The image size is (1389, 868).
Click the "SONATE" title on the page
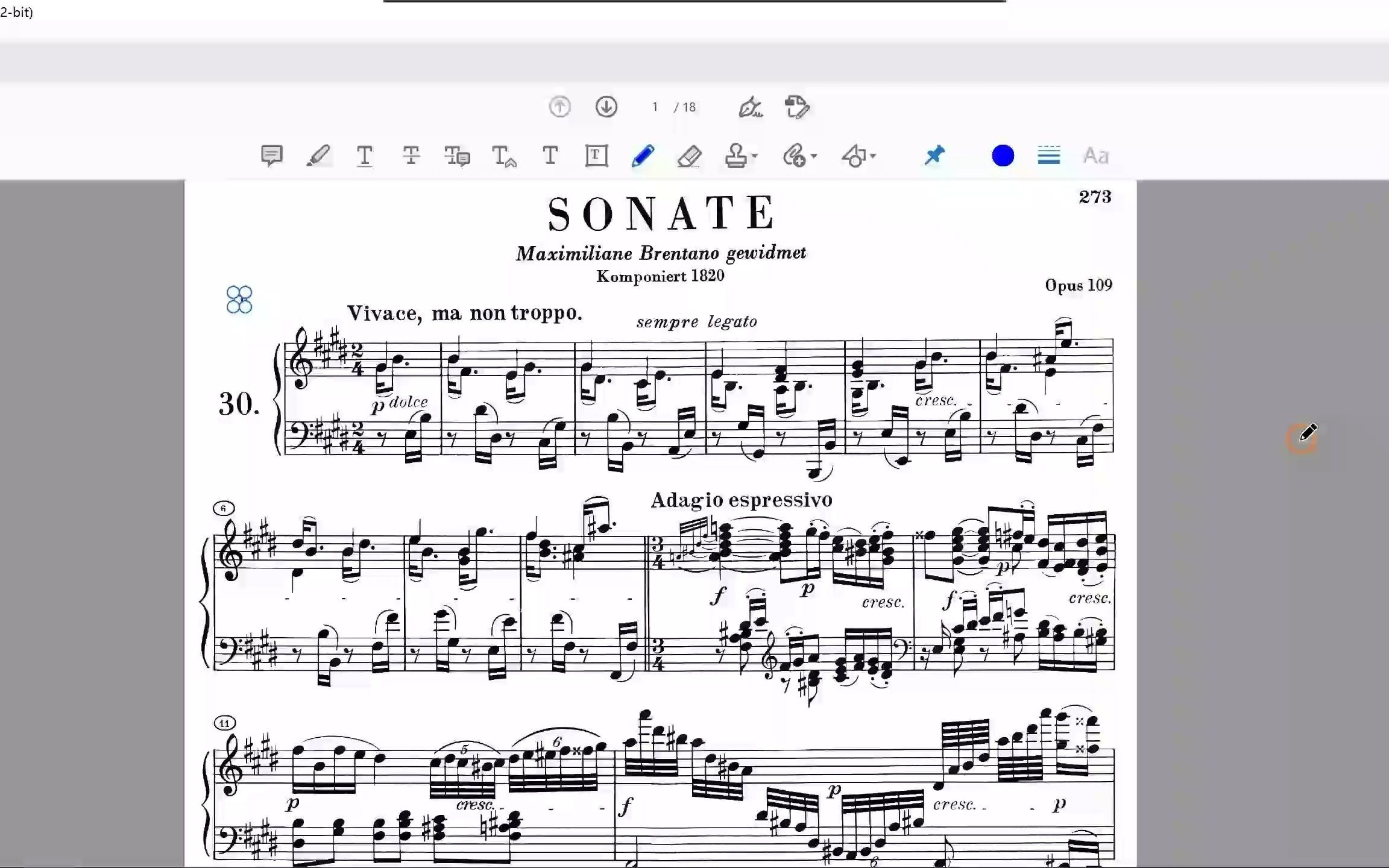pos(661,213)
